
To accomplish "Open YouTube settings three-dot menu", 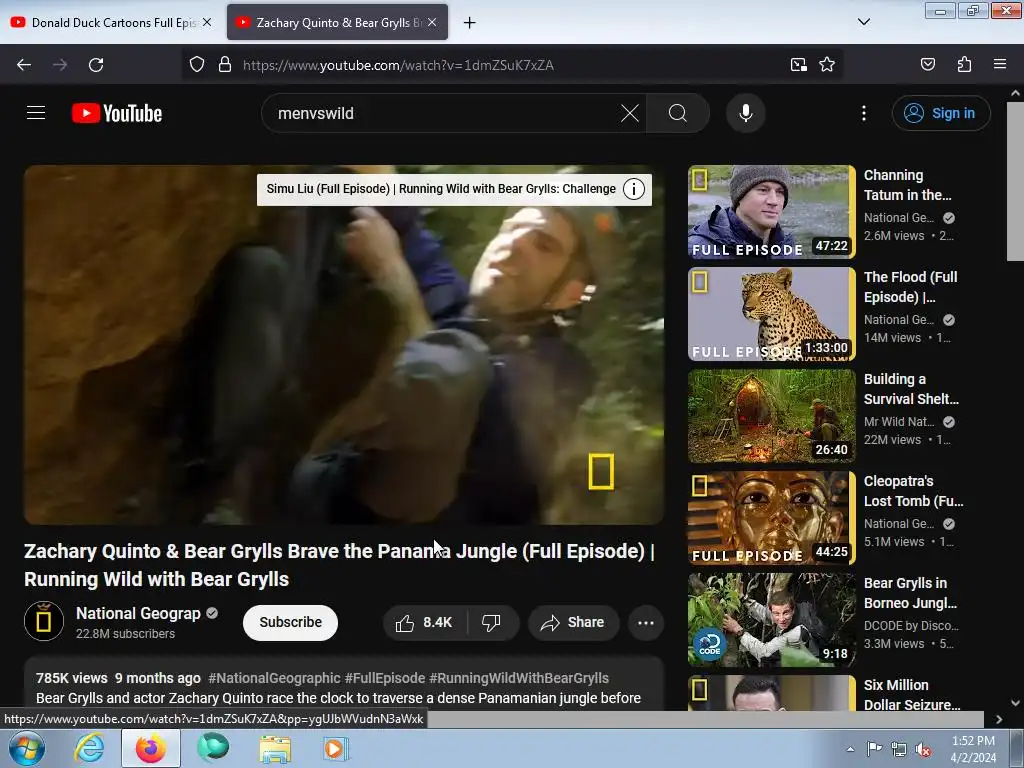I will (864, 113).
